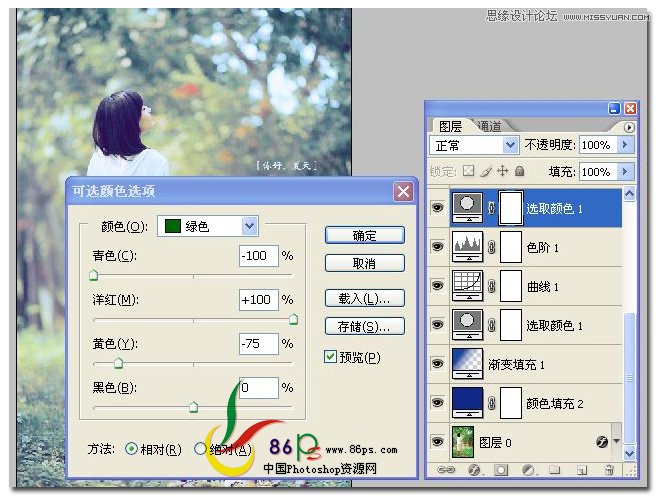The height and width of the screenshot is (500, 660).
Task: Click the 填充 field showing 100%
Action: click(598, 171)
